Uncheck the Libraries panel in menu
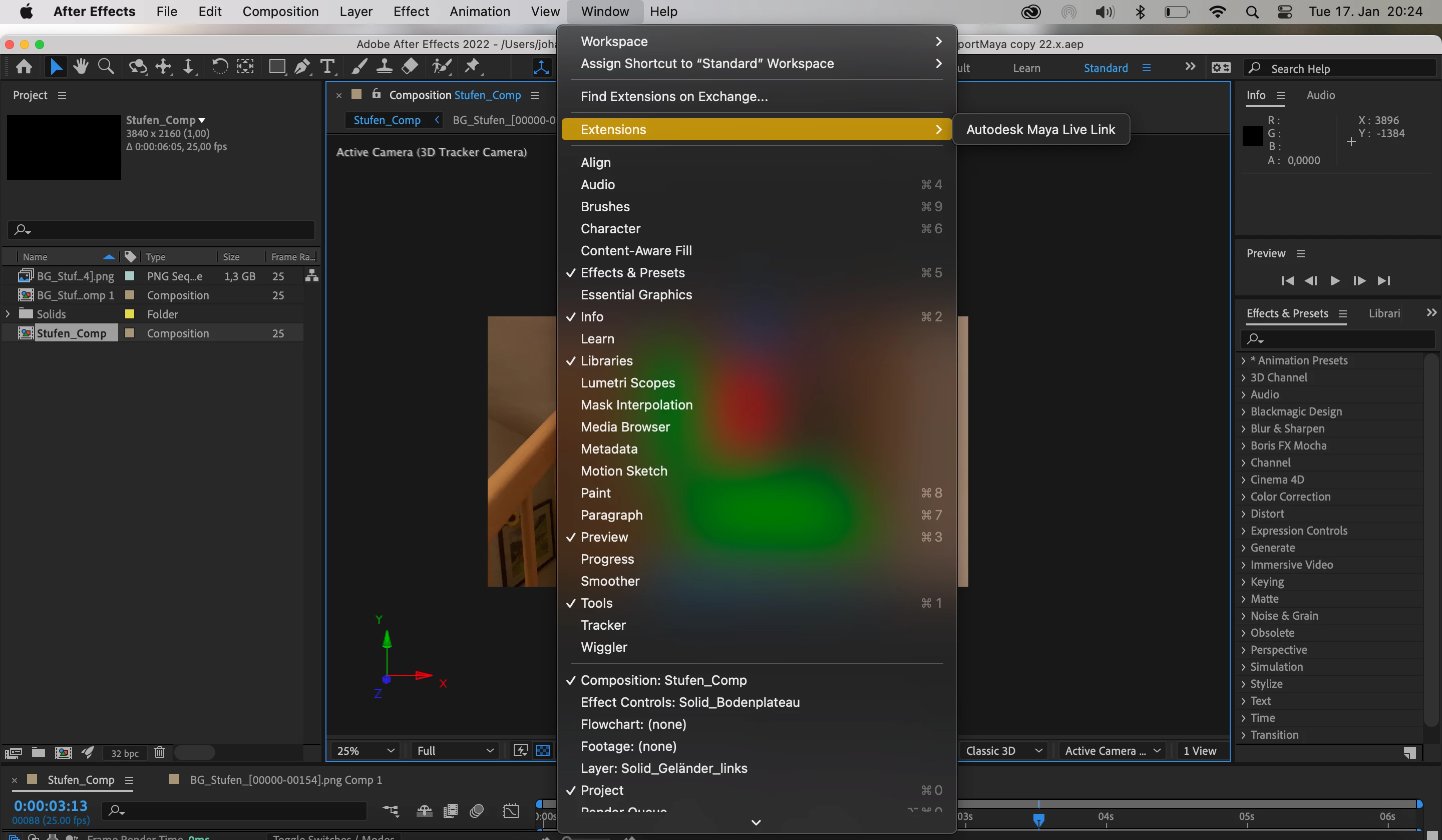The width and height of the screenshot is (1442, 840). coord(606,360)
